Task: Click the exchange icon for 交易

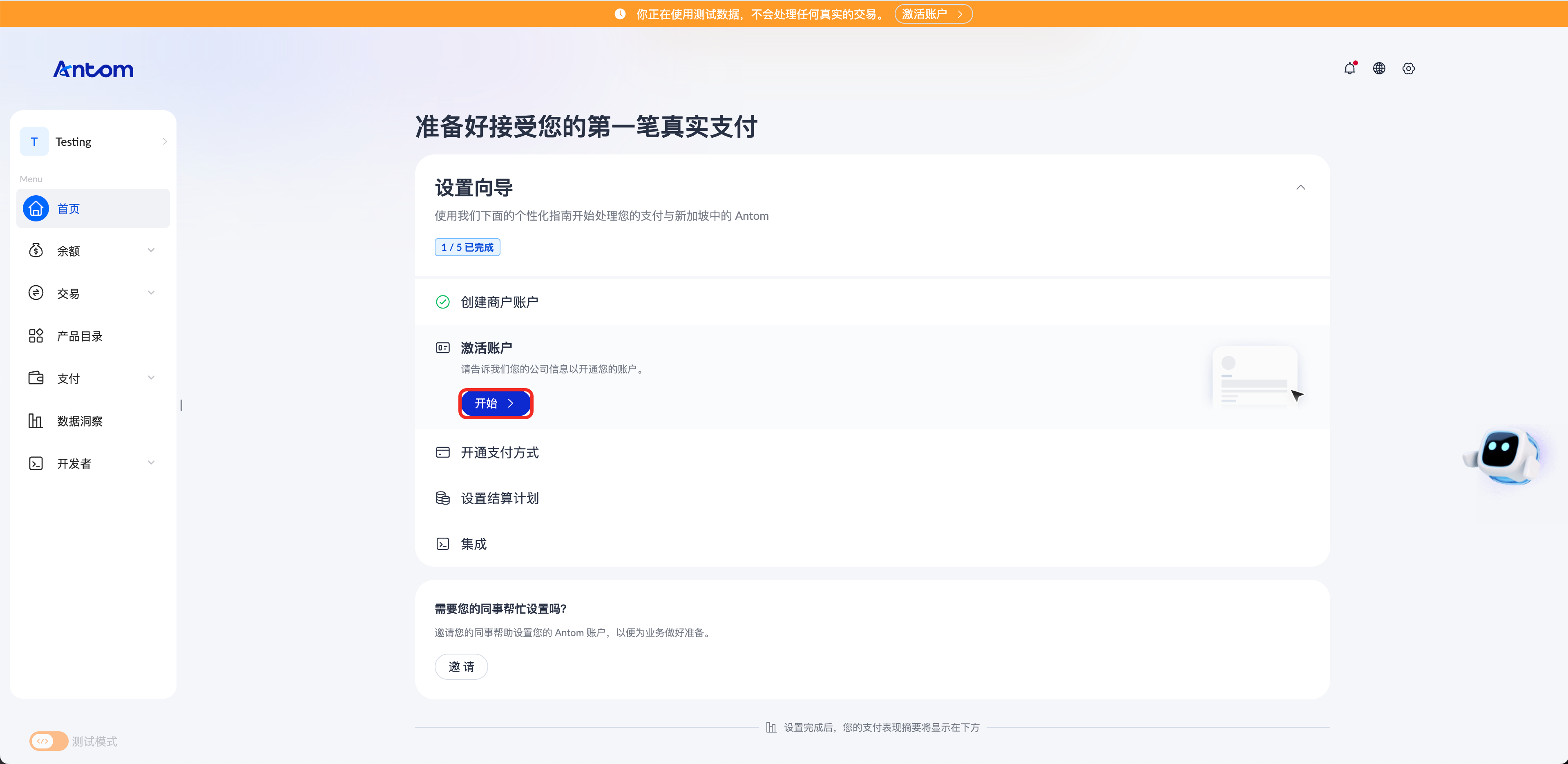Action: (x=36, y=293)
